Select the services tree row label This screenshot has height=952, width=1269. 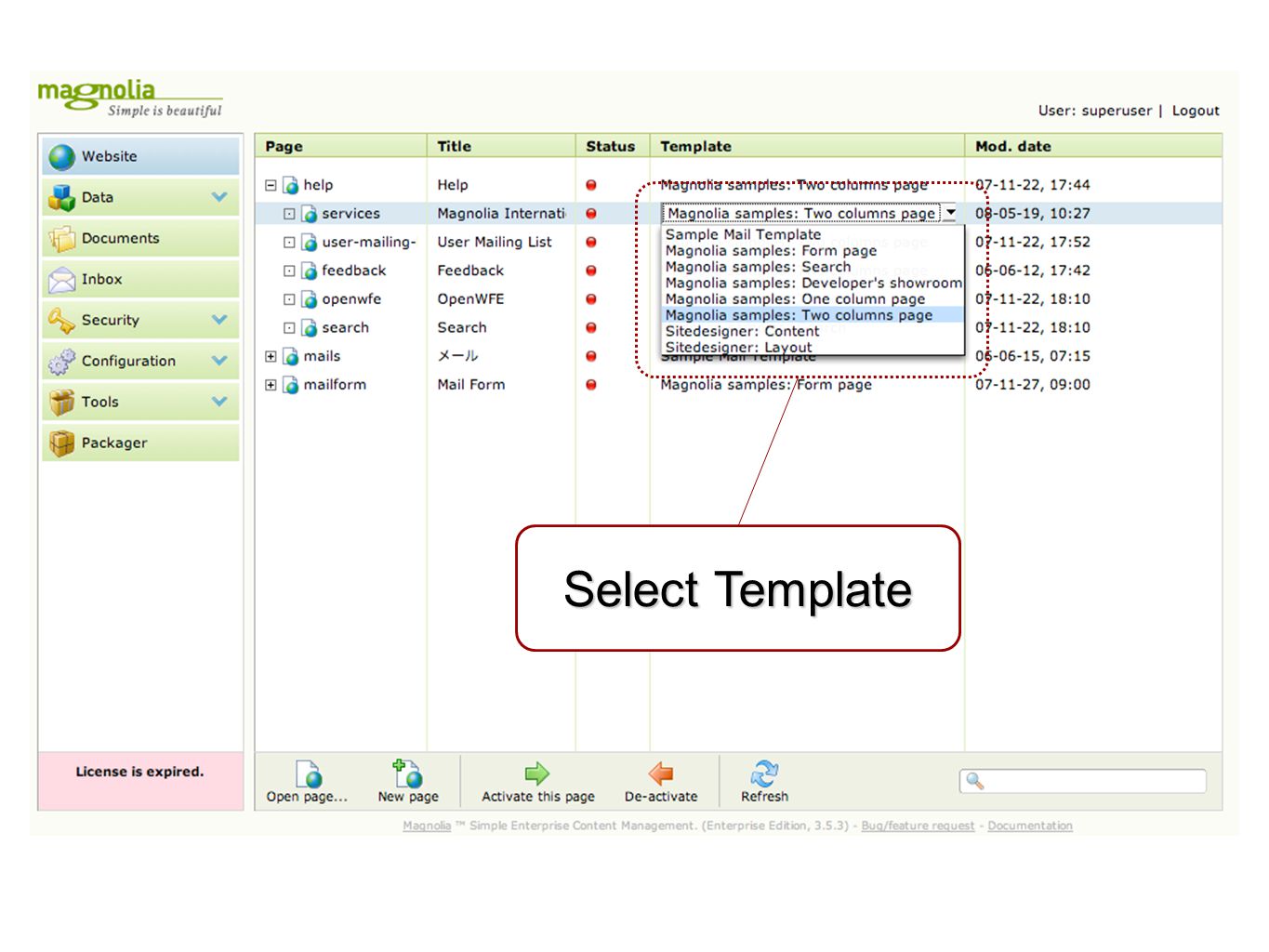pyautogui.click(x=350, y=214)
